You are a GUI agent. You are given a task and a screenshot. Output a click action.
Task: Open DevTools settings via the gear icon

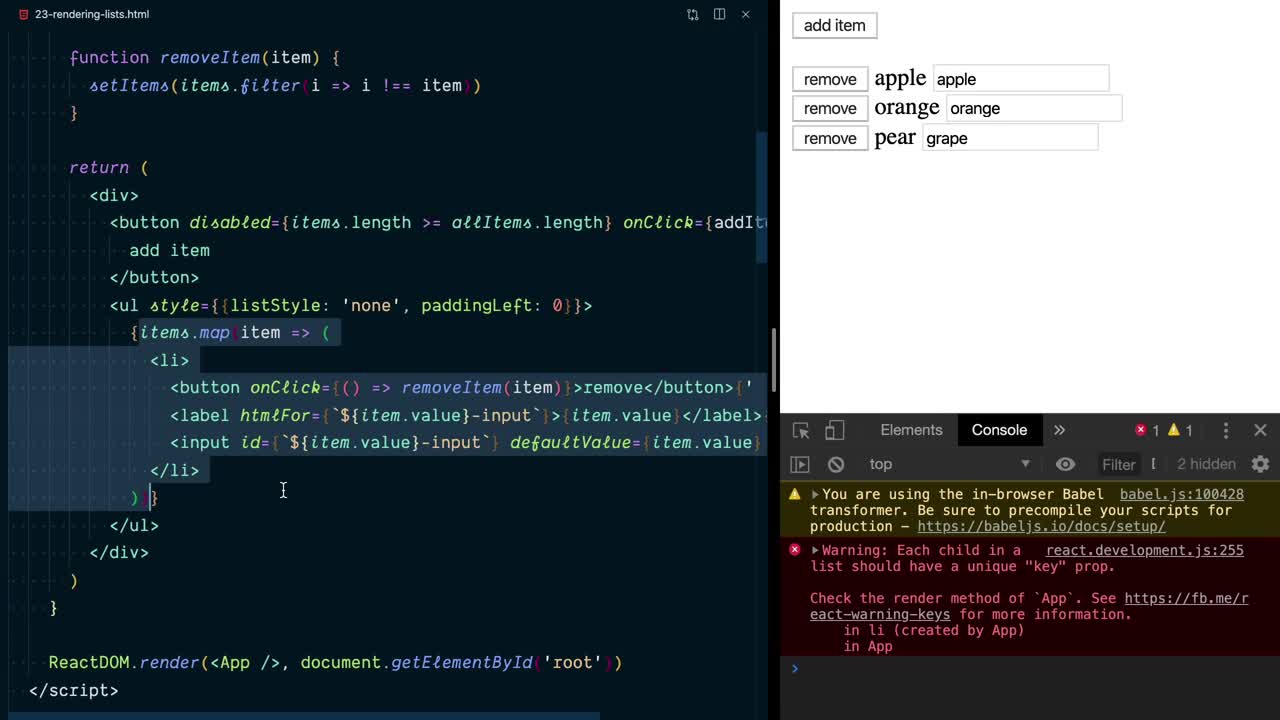1260,464
